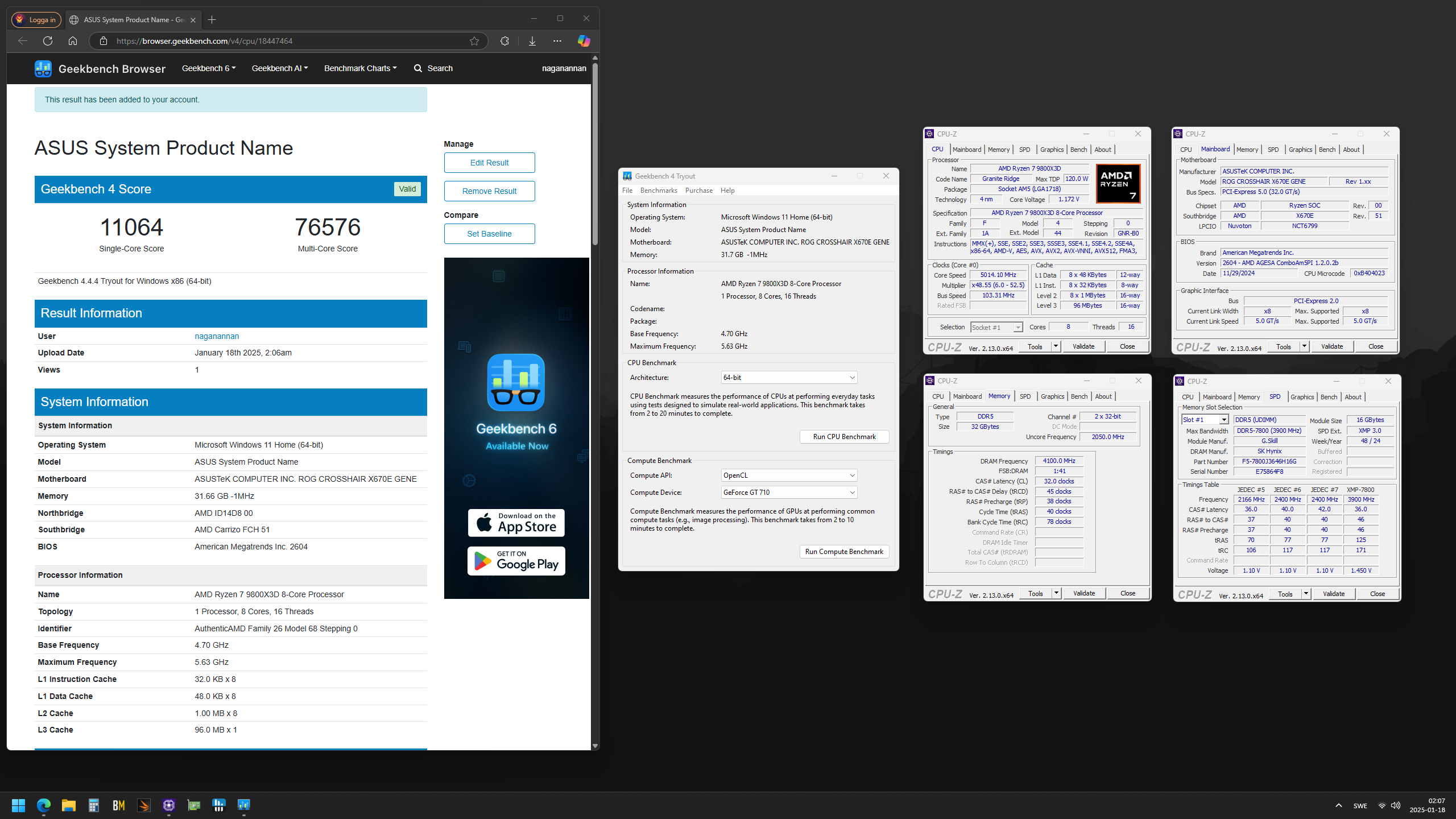This screenshot has height=819, width=1456.
Task: Open GPU-Z graphics card taskbar icon
Action: point(194,805)
